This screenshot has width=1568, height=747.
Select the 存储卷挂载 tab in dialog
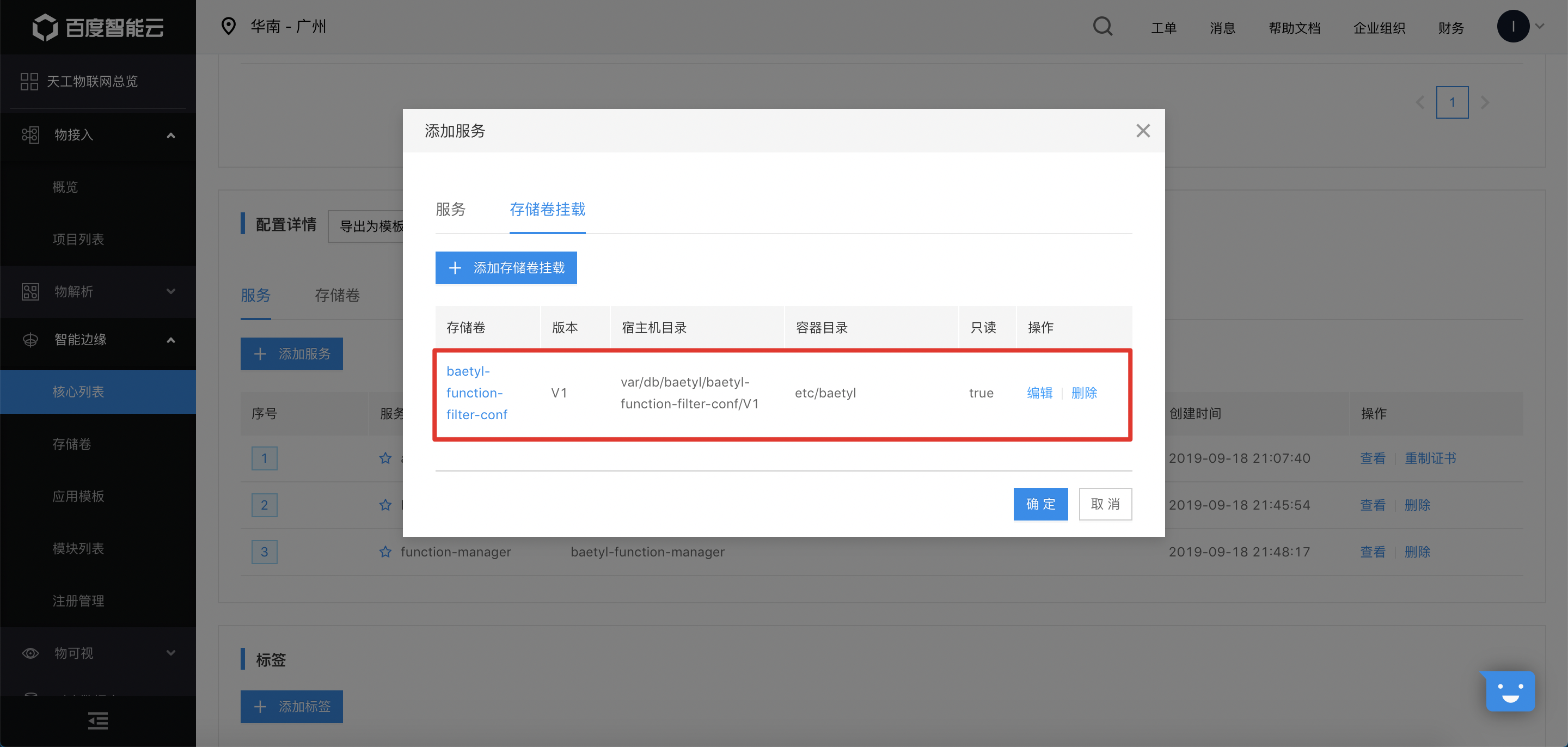point(547,210)
